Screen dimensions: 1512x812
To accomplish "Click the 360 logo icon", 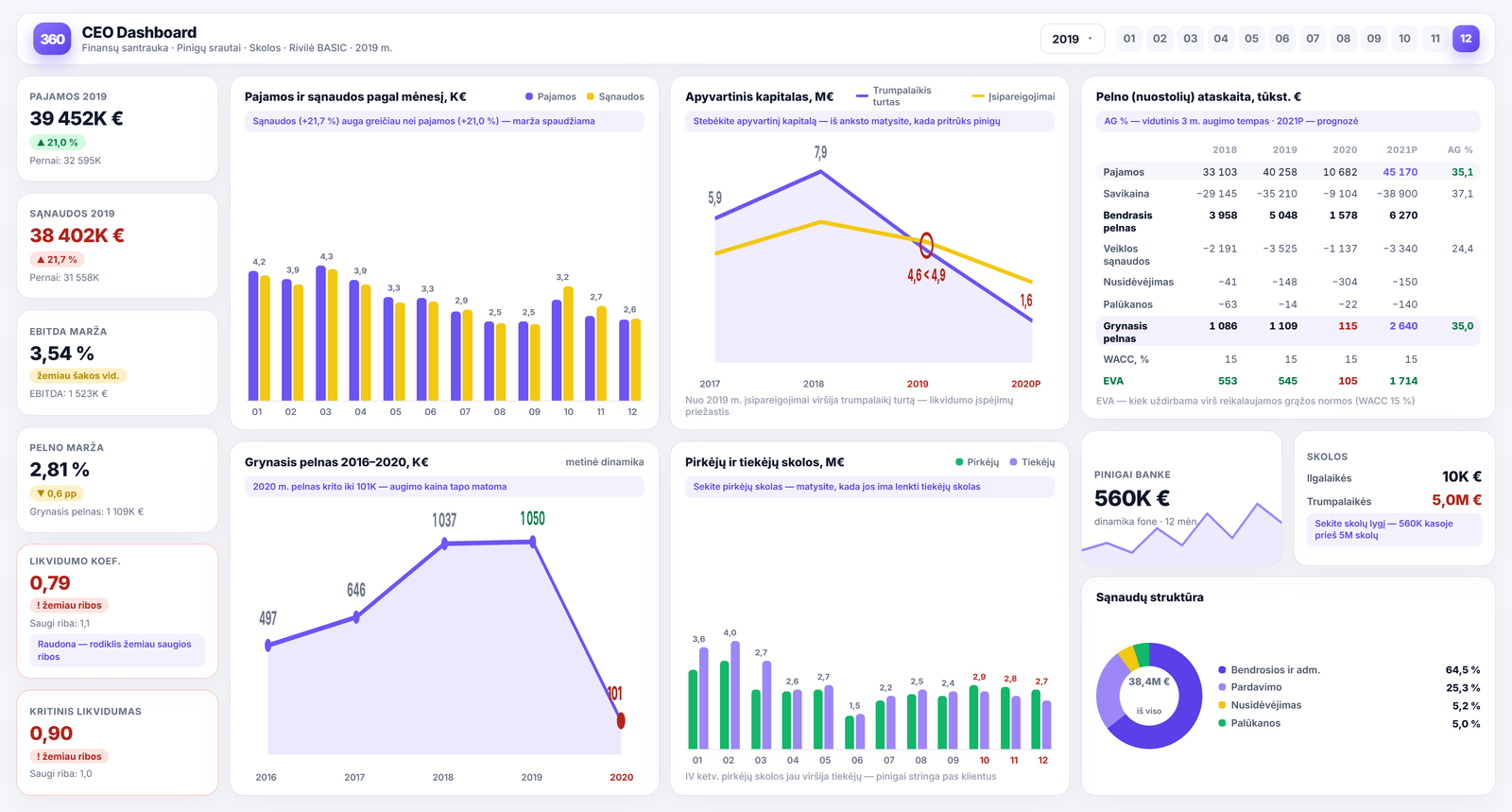I will click(x=52, y=39).
